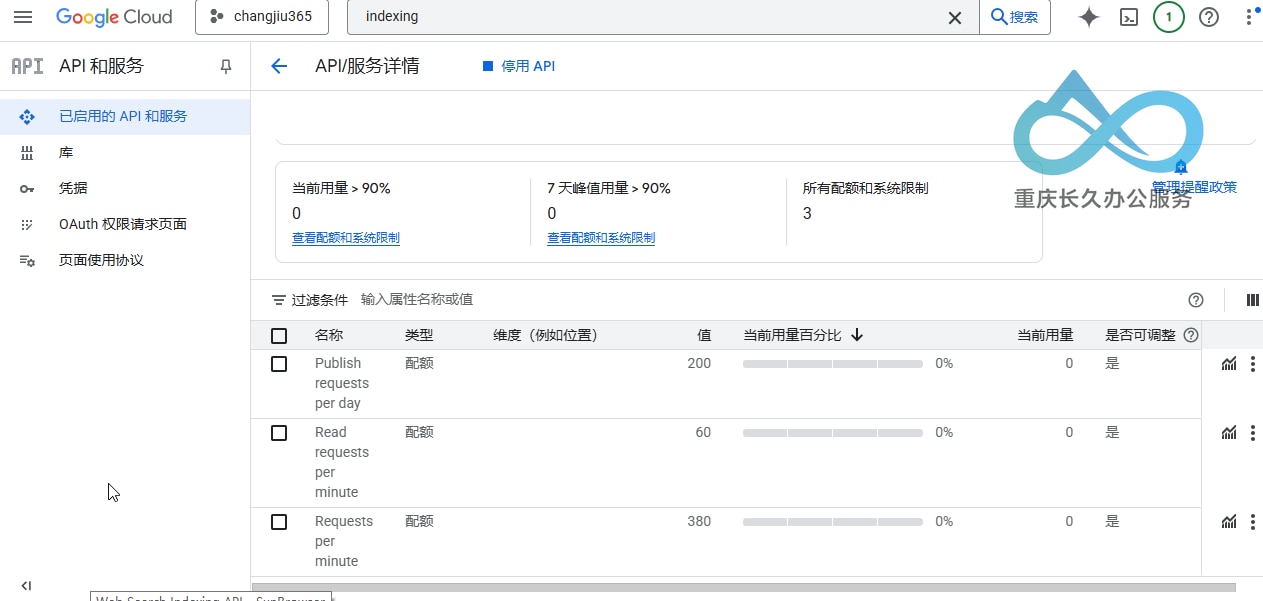Click Publish requests usage progress bar
The width and height of the screenshot is (1263, 601).
[832, 364]
